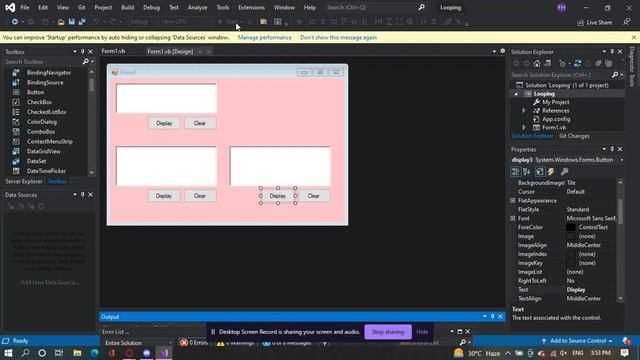Click the ForeColor black color swatch
Screen dimensions: 640x360
[571, 228]
